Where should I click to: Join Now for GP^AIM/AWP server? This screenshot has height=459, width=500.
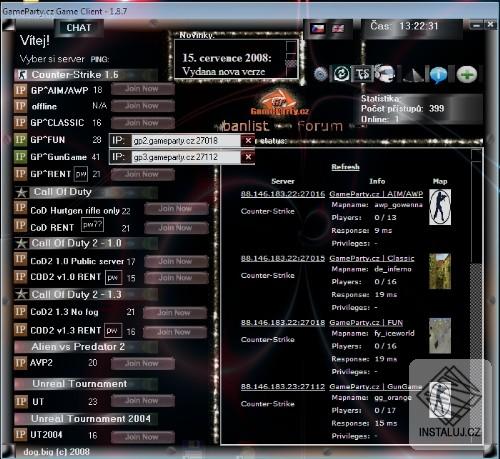142,89
